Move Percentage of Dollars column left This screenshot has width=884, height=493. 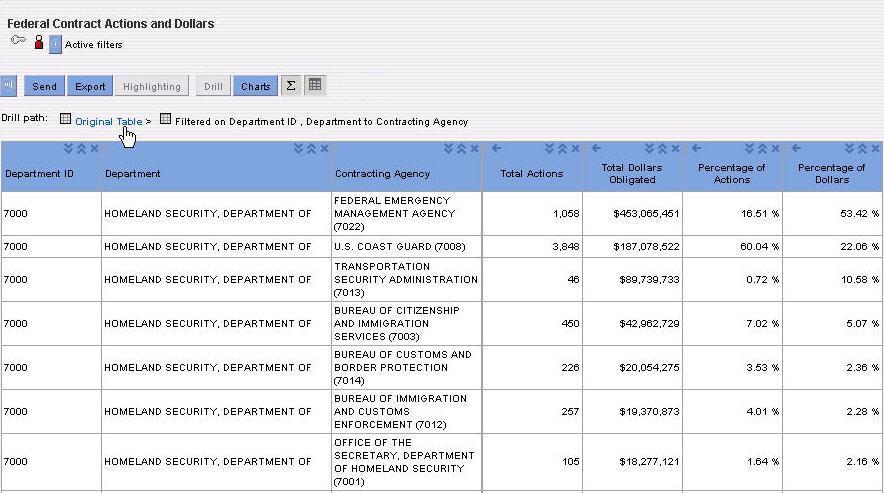click(x=796, y=148)
